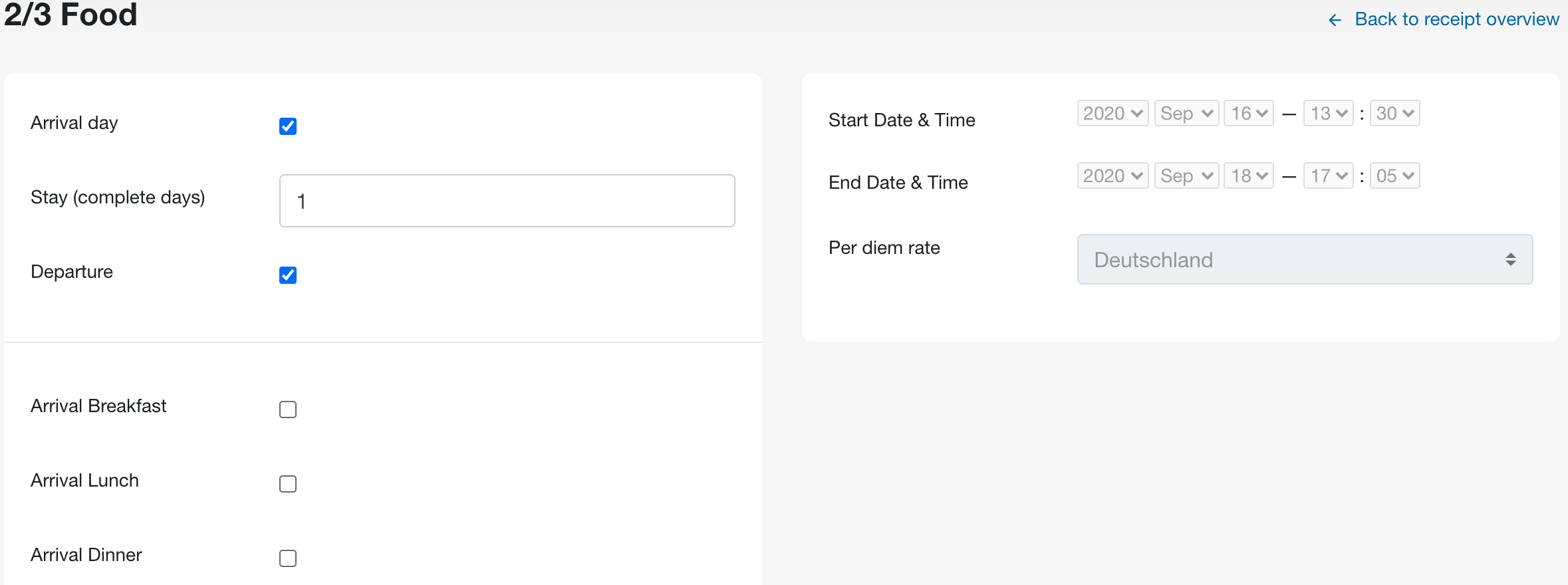Image resolution: width=1568 pixels, height=585 pixels.
Task: Go back to receipt overview link
Action: pos(1456,19)
